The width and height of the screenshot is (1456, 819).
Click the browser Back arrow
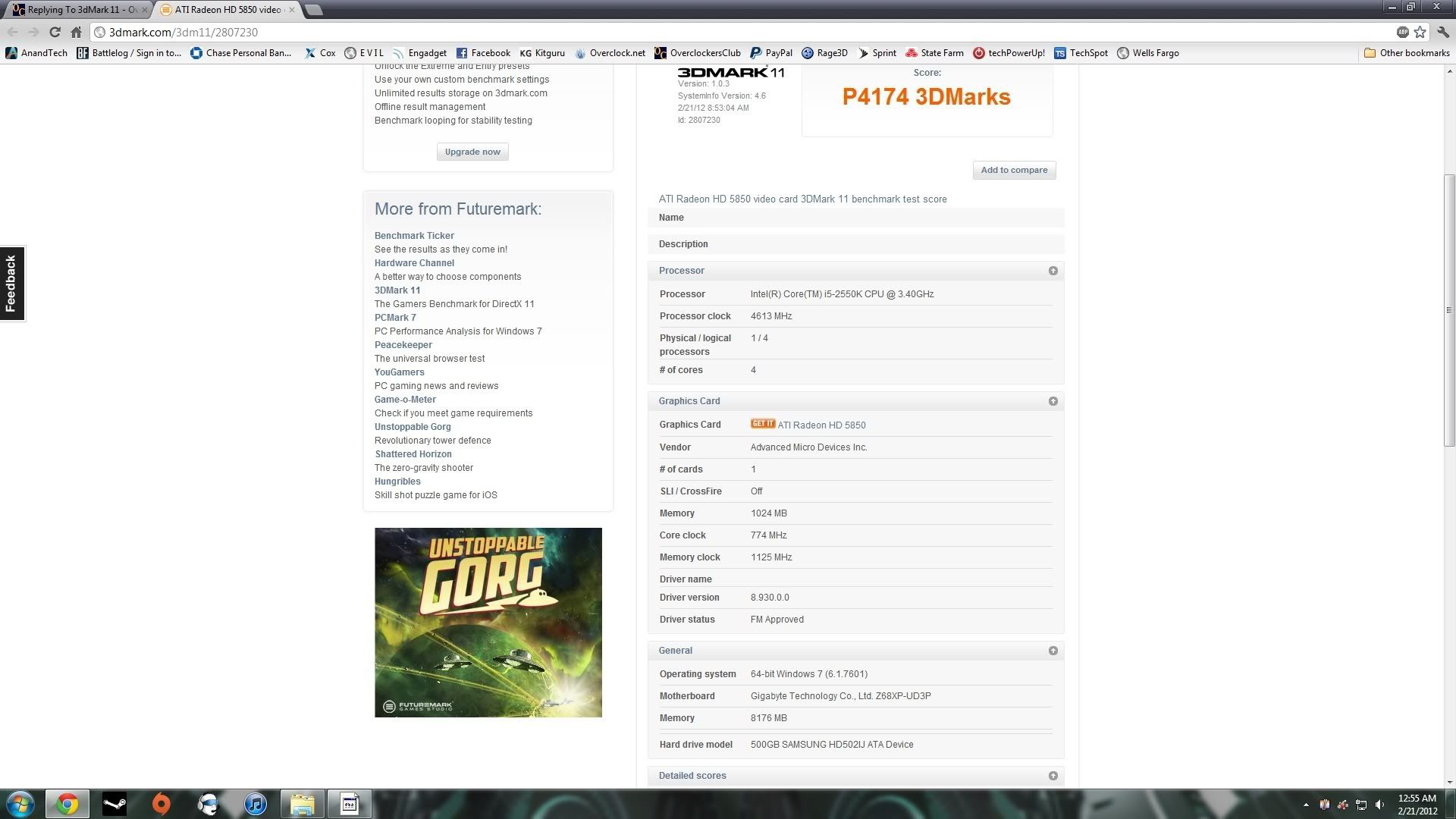pyautogui.click(x=12, y=32)
